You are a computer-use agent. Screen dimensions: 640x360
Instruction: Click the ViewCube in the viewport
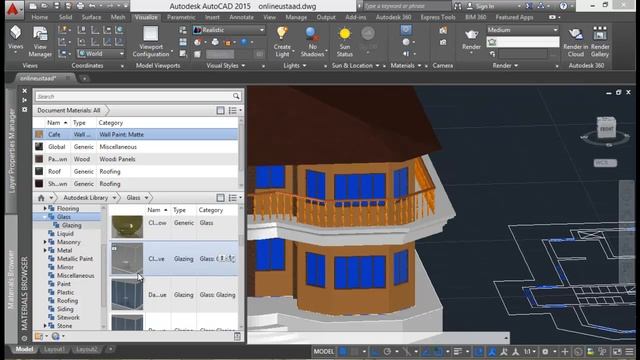606,127
